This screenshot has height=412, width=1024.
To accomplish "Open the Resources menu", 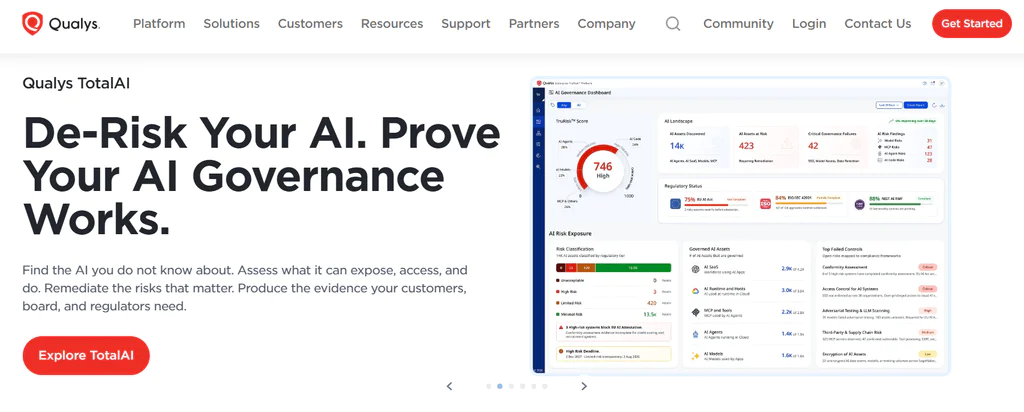I will tap(392, 24).
